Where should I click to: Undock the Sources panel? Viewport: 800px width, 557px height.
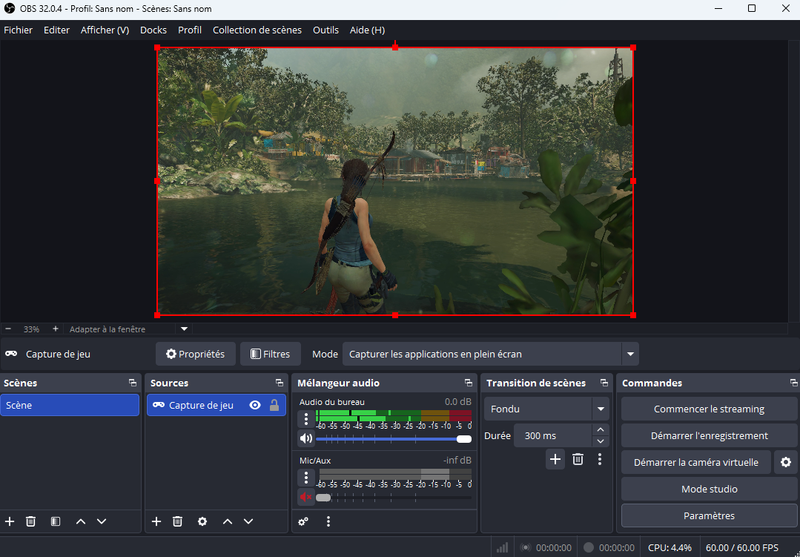coord(279,383)
